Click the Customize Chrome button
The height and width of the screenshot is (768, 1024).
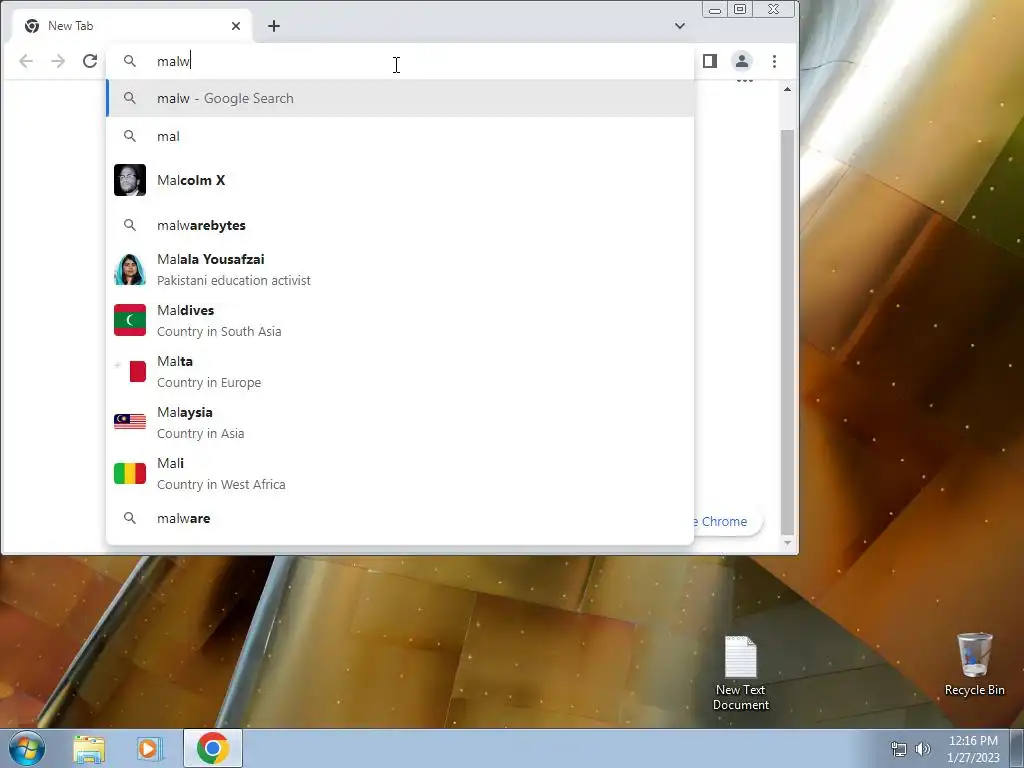coord(728,522)
